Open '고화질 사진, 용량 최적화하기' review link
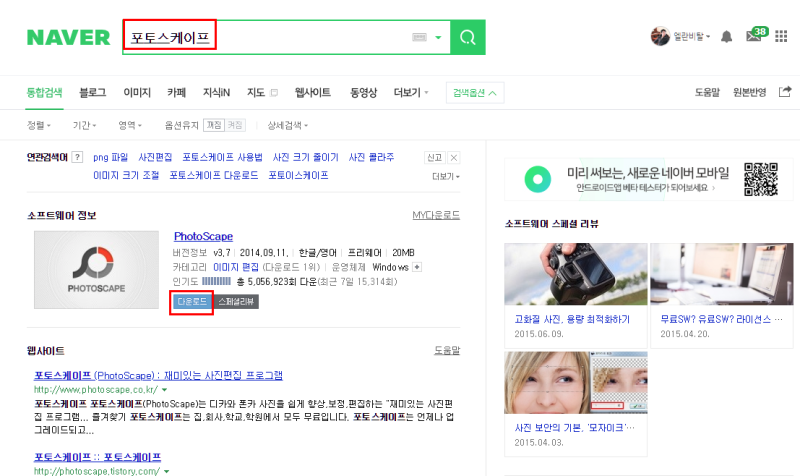The height and width of the screenshot is (476, 800). click(572, 319)
